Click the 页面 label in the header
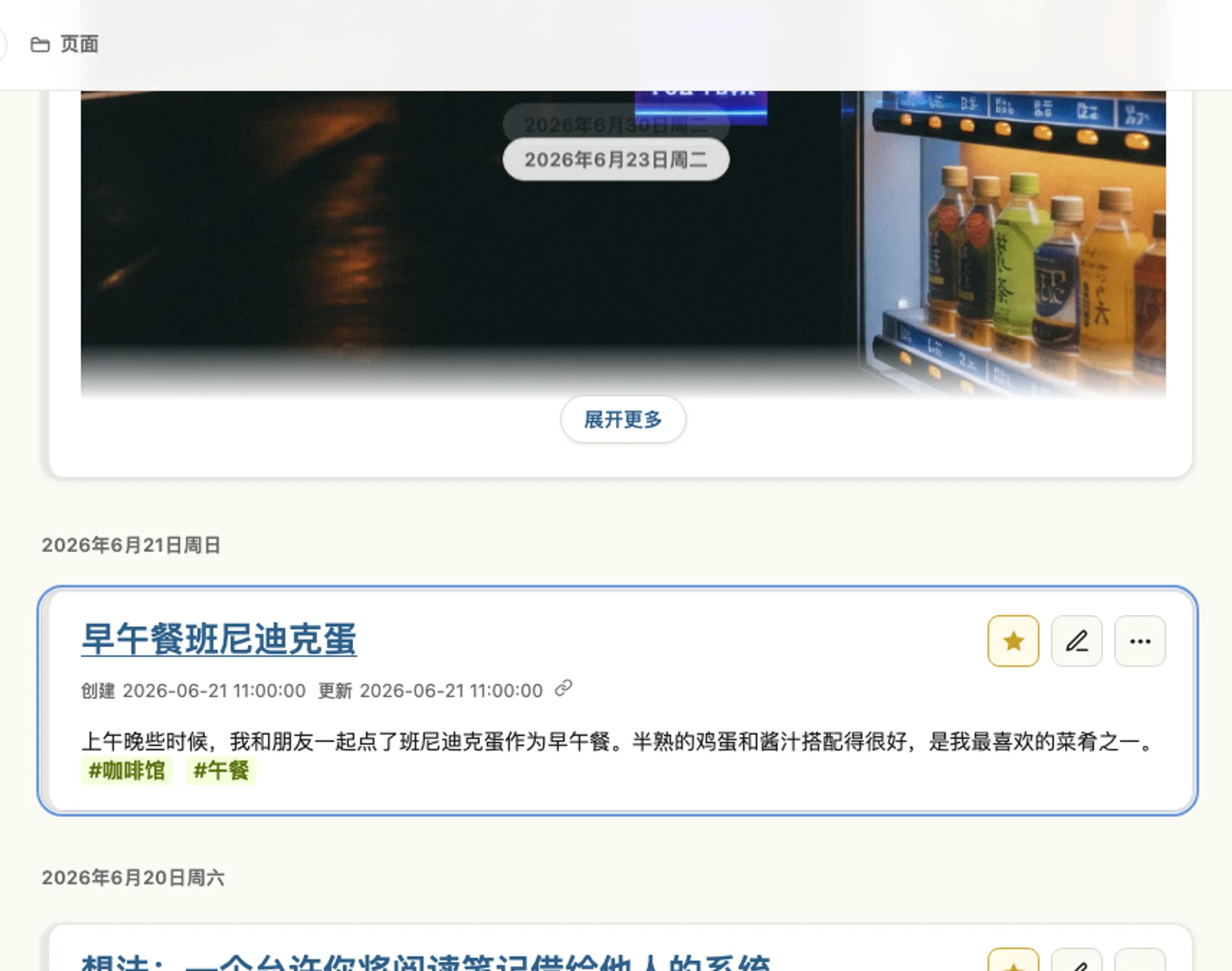Image resolution: width=1232 pixels, height=971 pixels. pos(79,45)
